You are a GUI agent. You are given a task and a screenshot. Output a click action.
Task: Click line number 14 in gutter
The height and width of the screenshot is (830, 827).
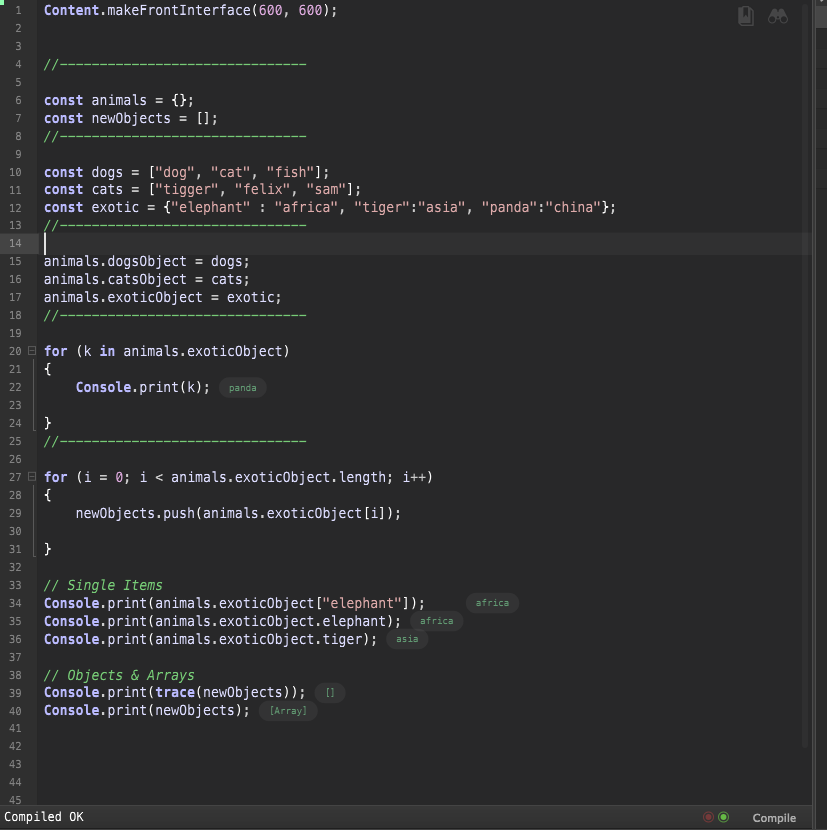coord(15,243)
